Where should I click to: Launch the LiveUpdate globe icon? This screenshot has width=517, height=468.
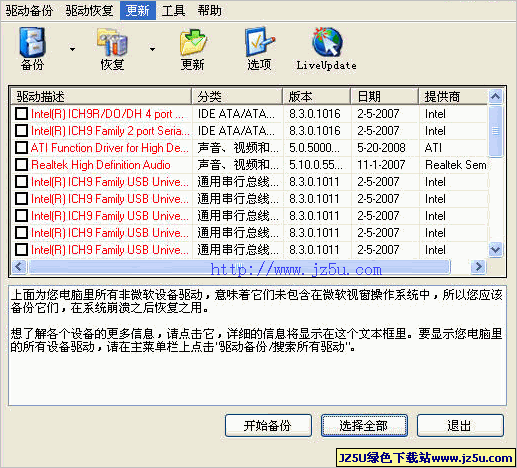pos(327,42)
